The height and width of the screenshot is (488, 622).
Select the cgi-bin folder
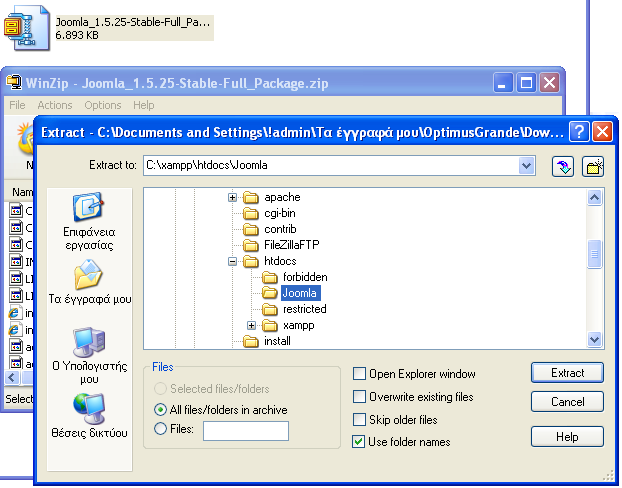[x=270, y=213]
